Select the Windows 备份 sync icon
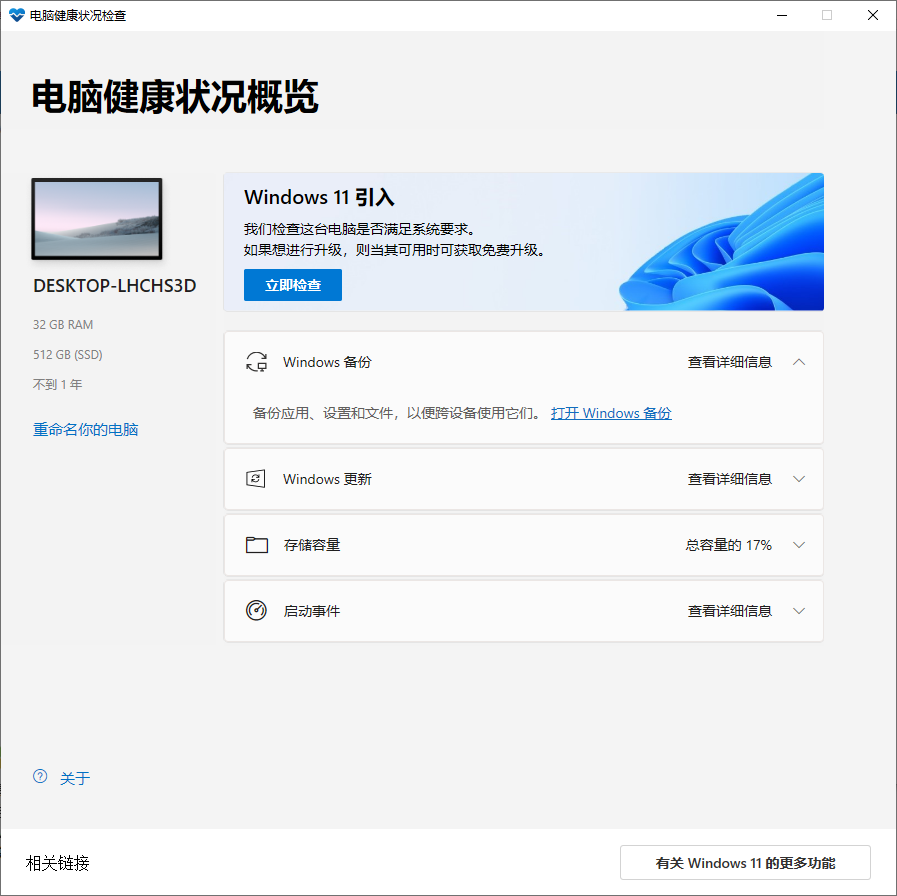This screenshot has height=896, width=897. point(257,362)
